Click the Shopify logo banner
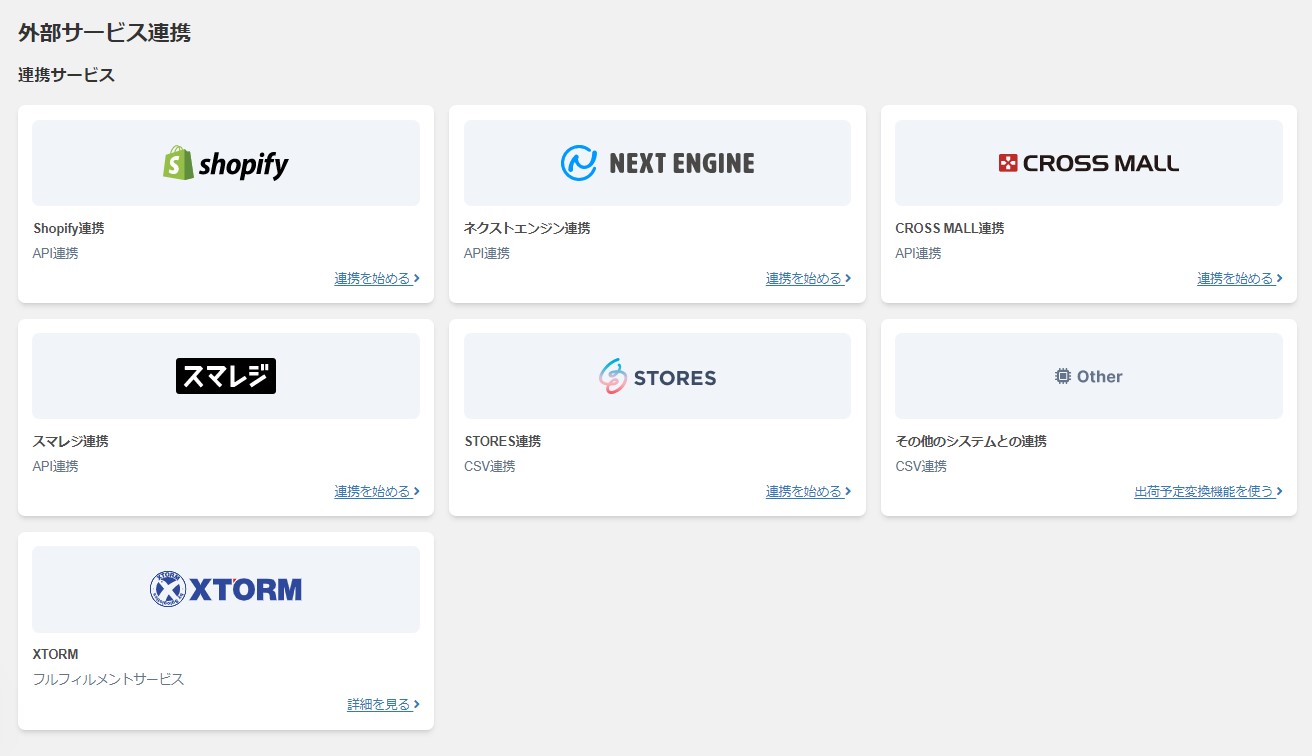The image size is (1312, 756). [x=226, y=163]
